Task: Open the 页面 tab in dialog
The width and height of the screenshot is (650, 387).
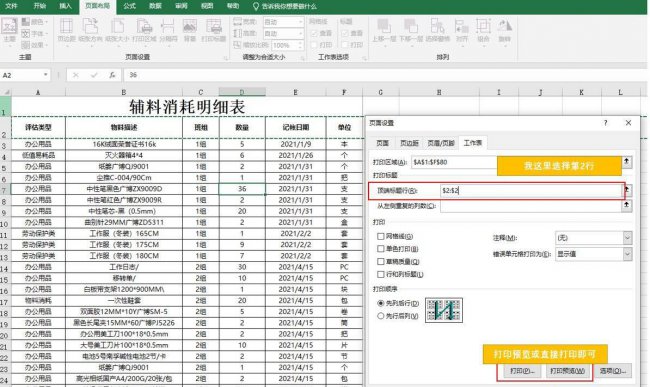Action: point(382,143)
